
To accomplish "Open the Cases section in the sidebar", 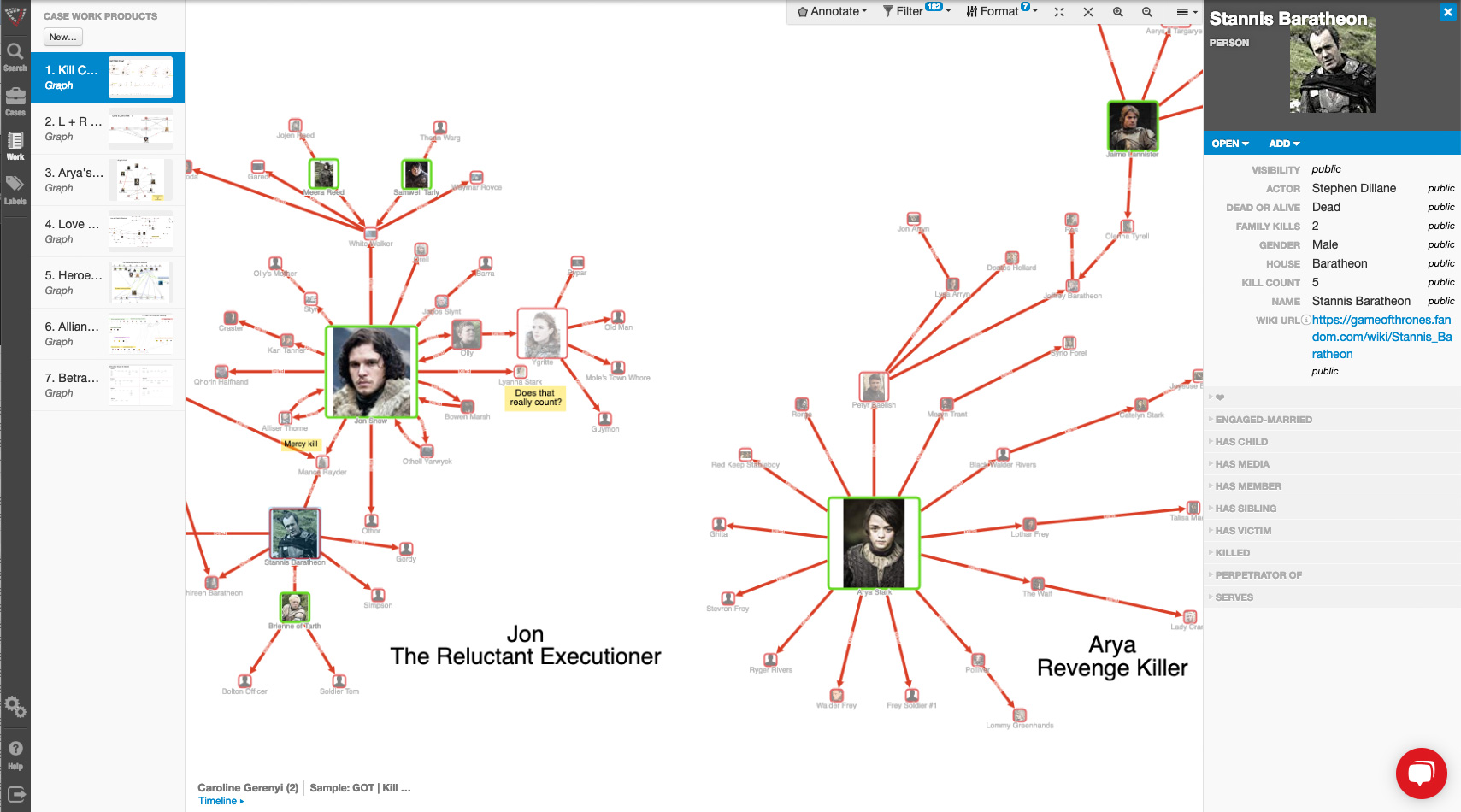I will pos(15,102).
